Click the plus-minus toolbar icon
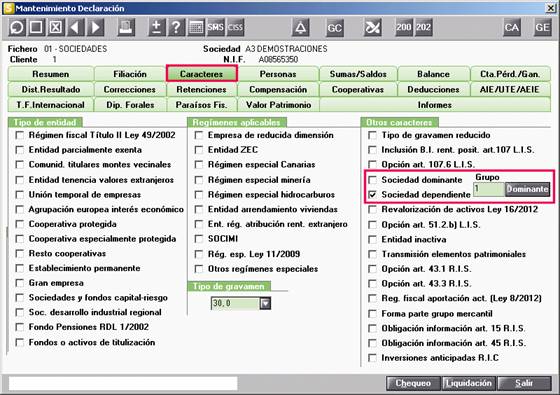 pos(156,28)
